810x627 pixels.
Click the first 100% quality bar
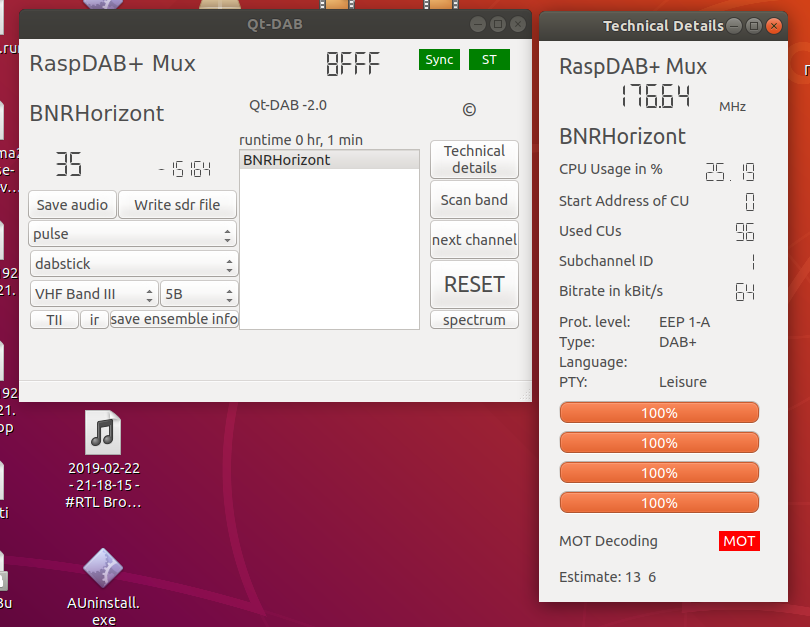(x=659, y=413)
